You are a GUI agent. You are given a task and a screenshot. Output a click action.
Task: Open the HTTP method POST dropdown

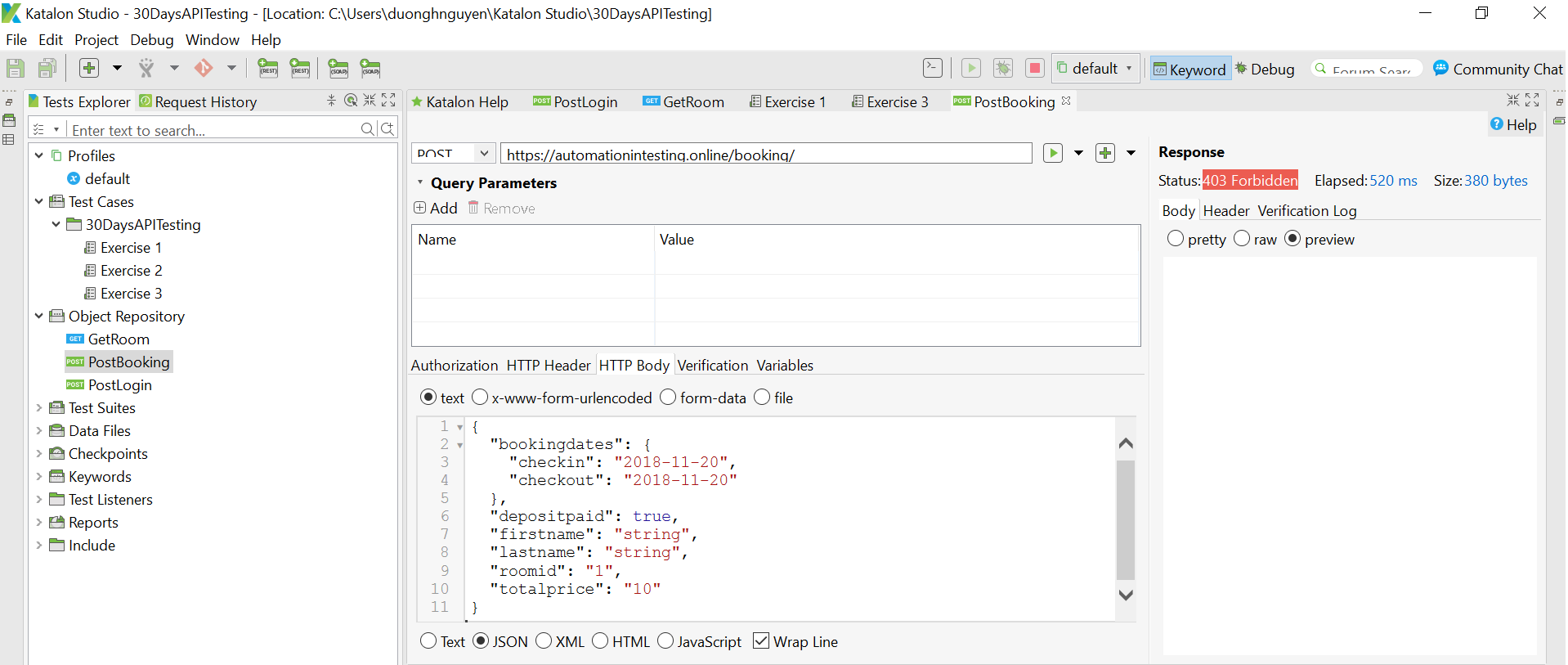(x=484, y=153)
